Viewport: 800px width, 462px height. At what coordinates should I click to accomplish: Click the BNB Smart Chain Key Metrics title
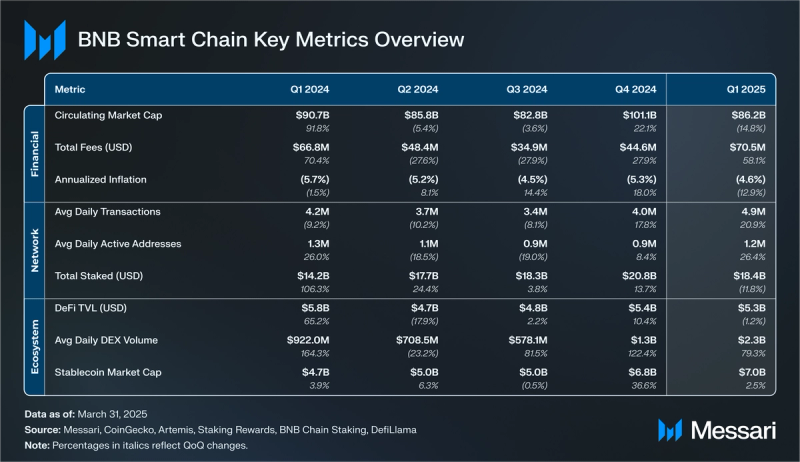tap(271, 40)
